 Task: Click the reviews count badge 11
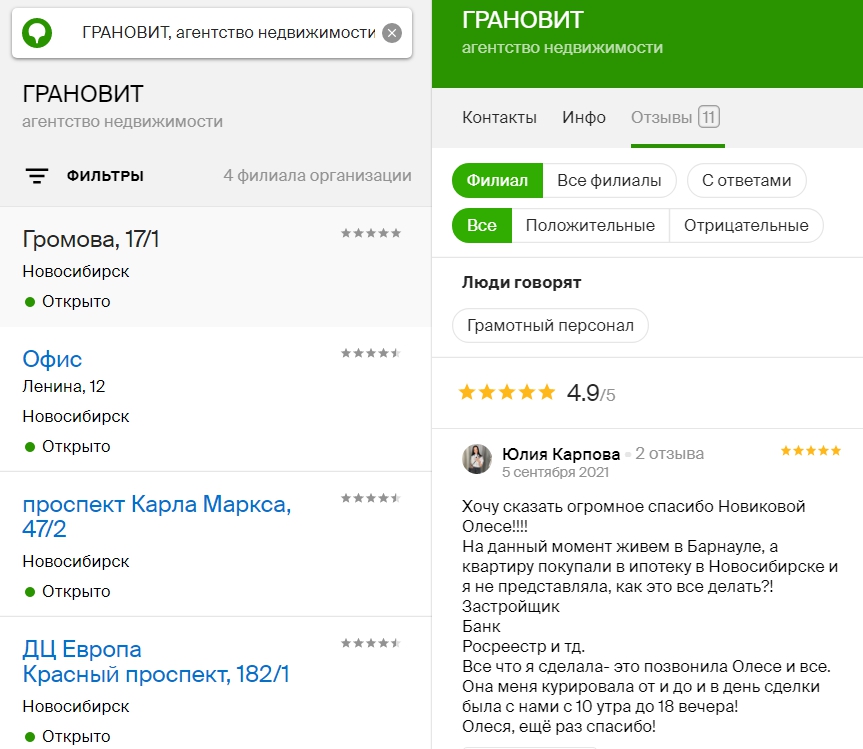(709, 117)
